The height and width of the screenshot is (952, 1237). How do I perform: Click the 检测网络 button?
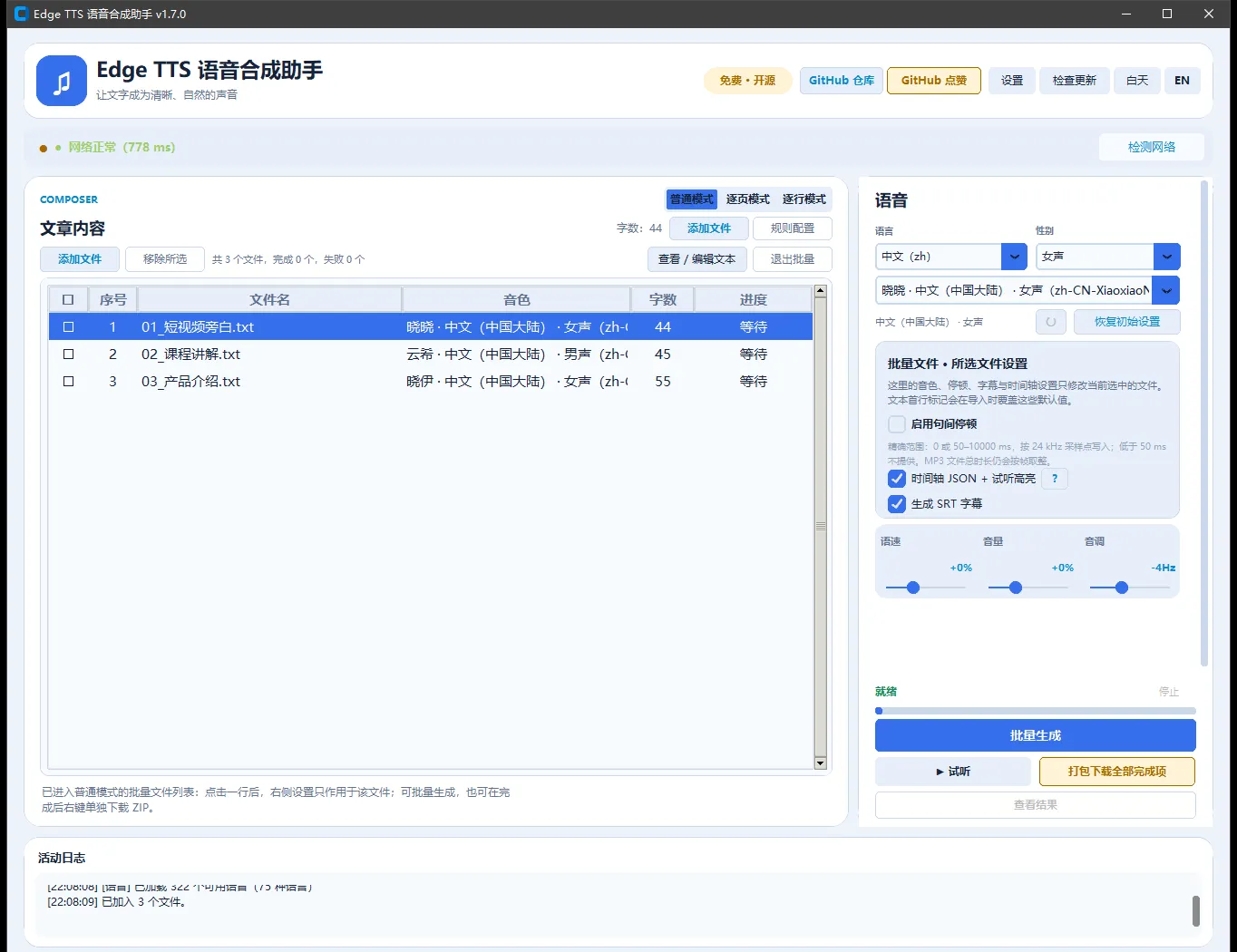pos(1152,147)
